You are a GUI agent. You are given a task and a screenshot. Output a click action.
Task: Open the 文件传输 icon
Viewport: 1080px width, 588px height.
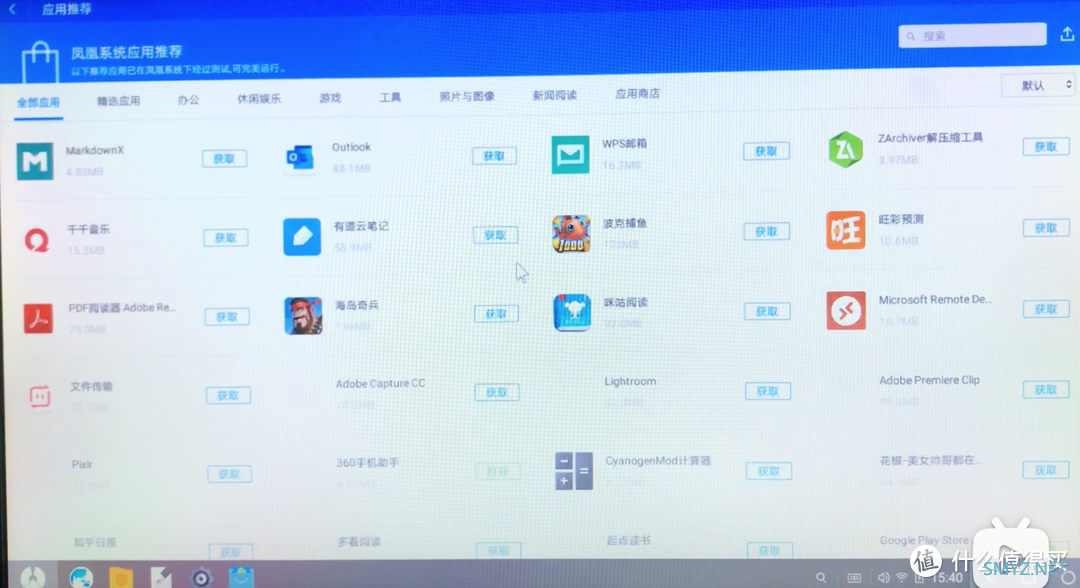pyautogui.click(x=40, y=397)
